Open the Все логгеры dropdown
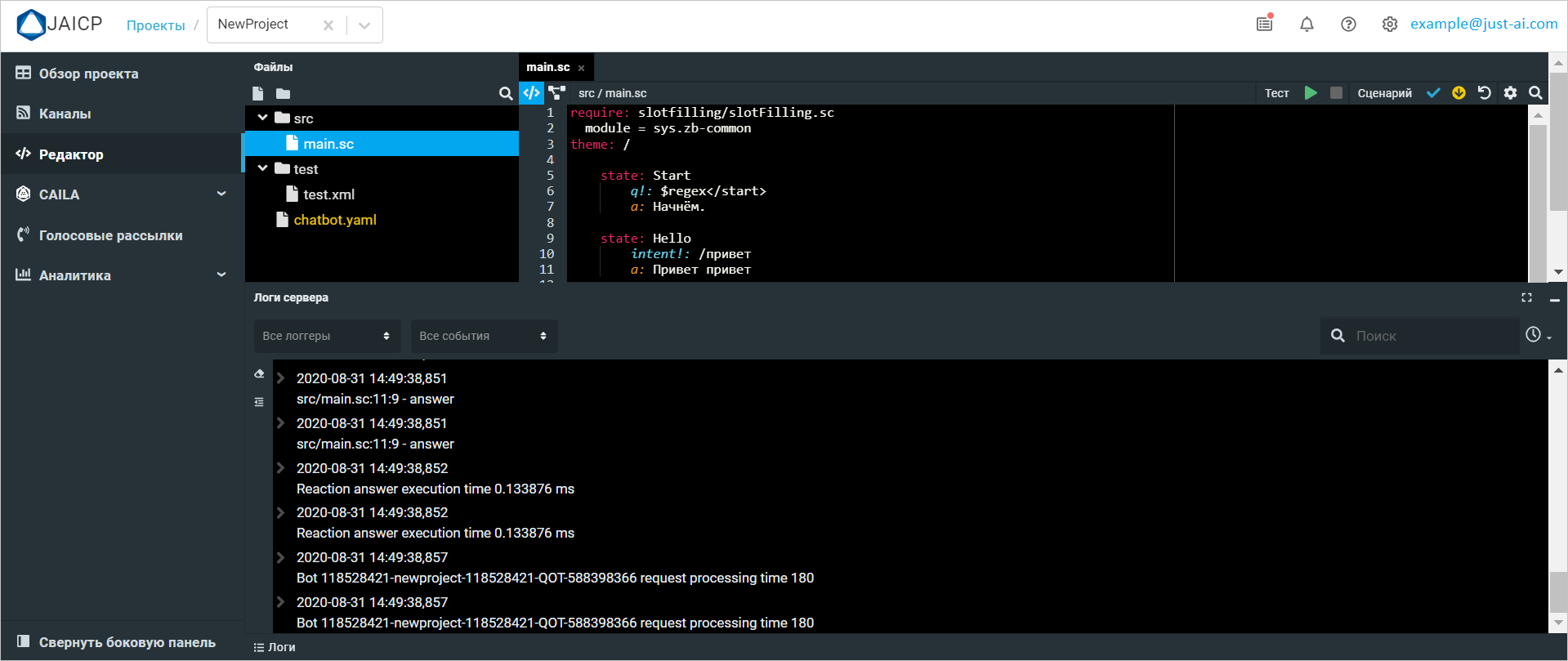Screen dimensions: 1568x661 click(327, 336)
